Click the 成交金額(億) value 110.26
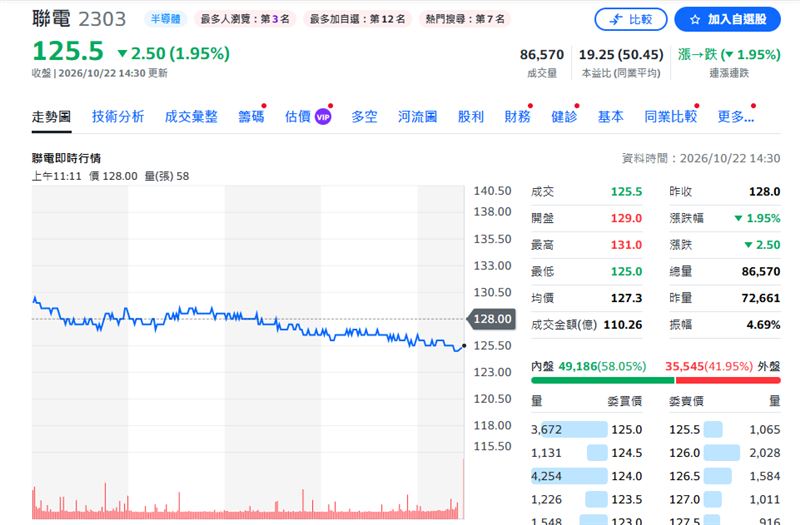This screenshot has width=800, height=525. click(x=623, y=324)
